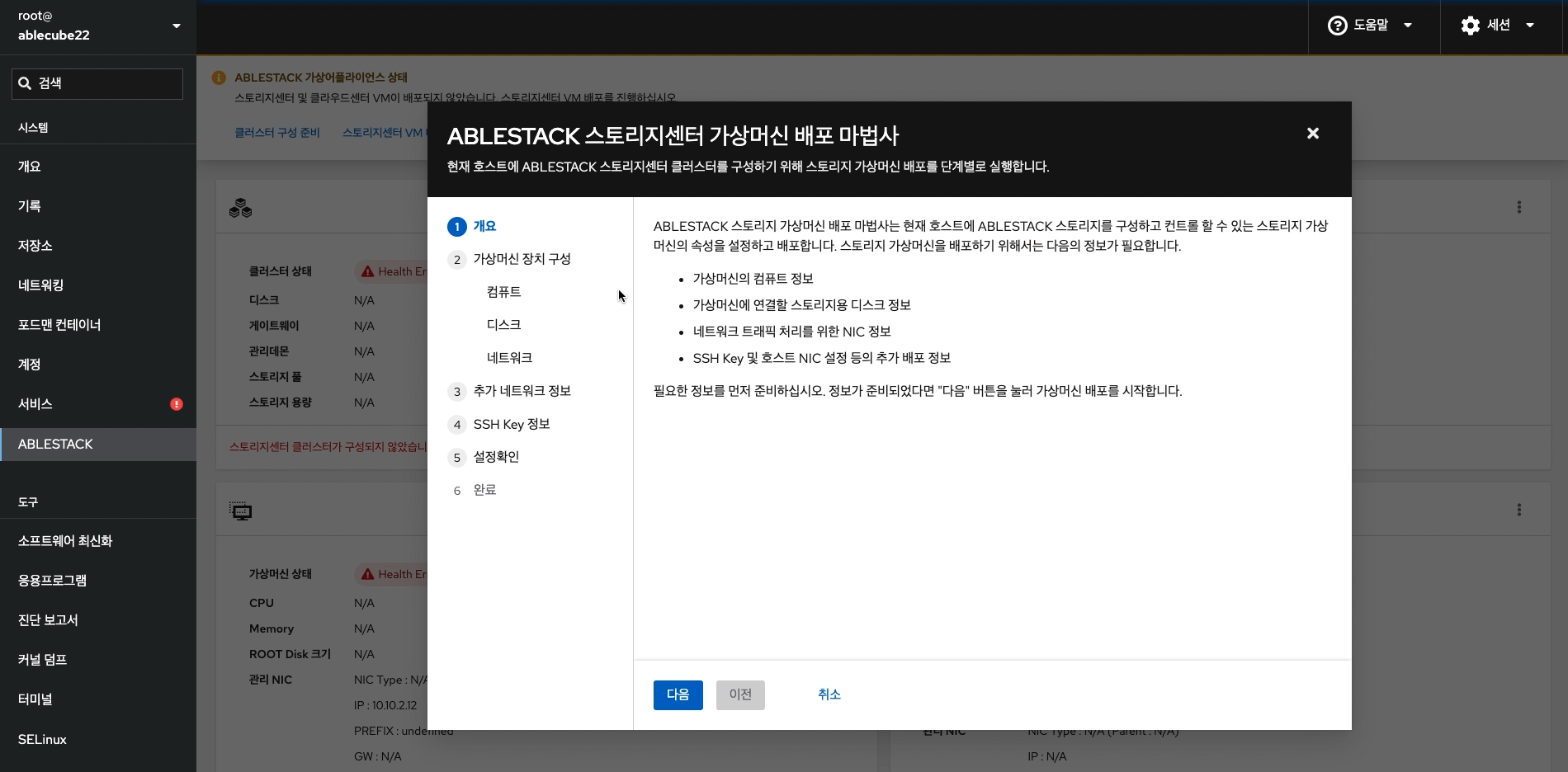Click the 취소 link to cancel the wizard
The image size is (1568, 772).
(x=829, y=694)
